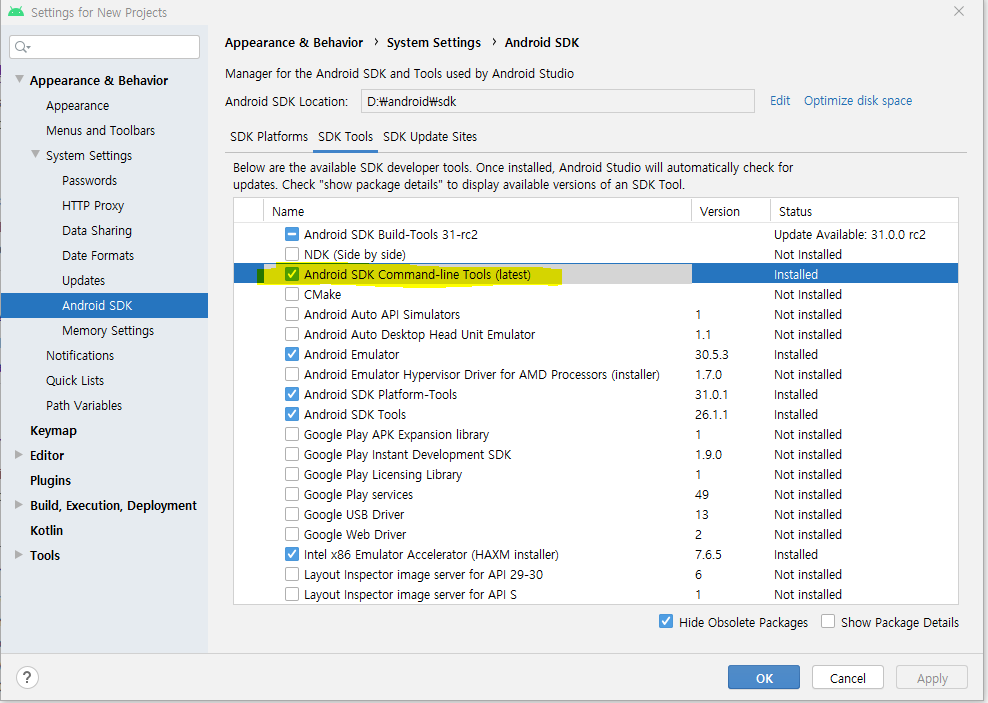Toggle Android SDK Build-Tools 31-rc2 checkbox
The width and height of the screenshot is (988, 703).
pyautogui.click(x=292, y=234)
